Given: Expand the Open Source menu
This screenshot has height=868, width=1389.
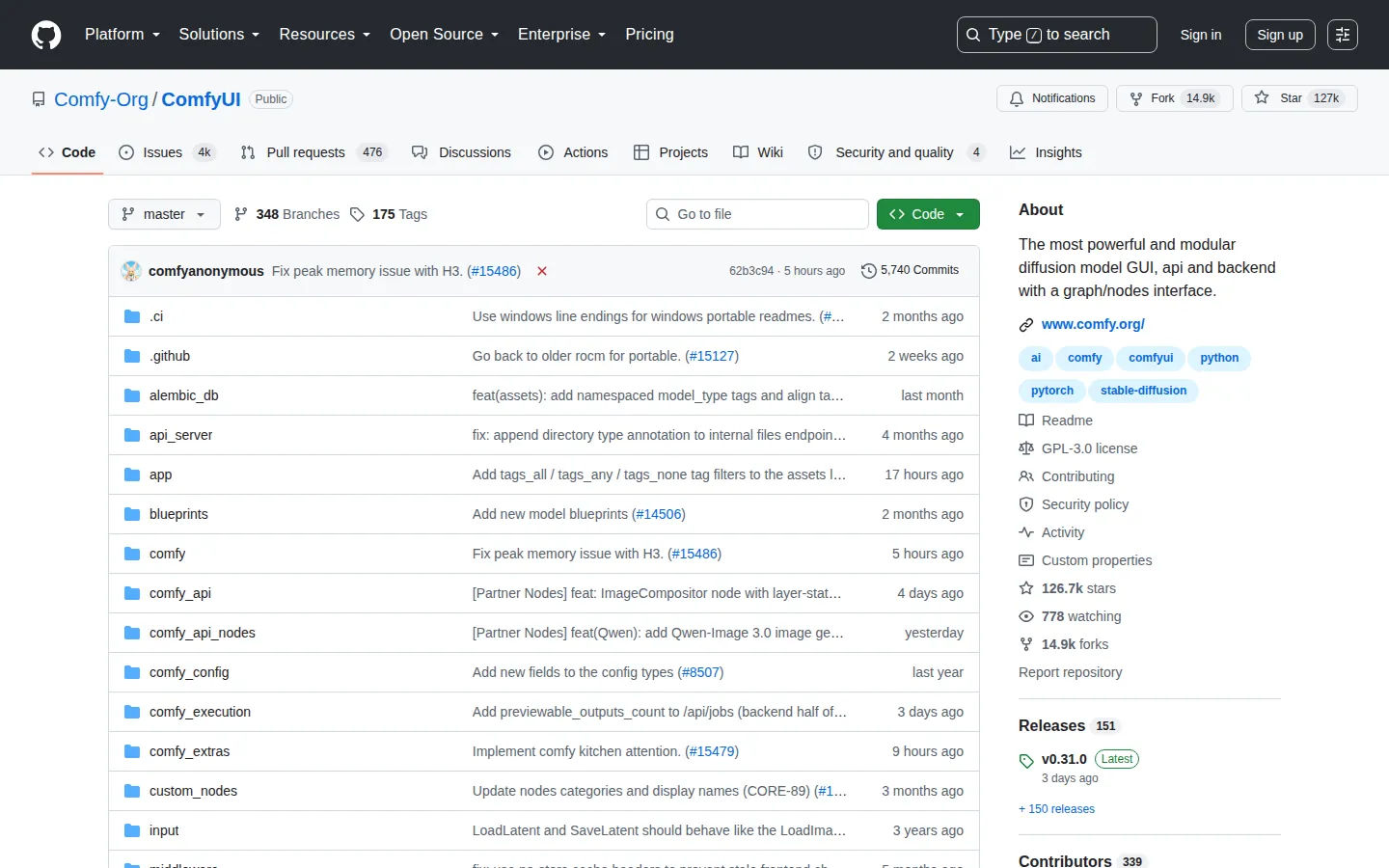Looking at the screenshot, I should tap(444, 35).
